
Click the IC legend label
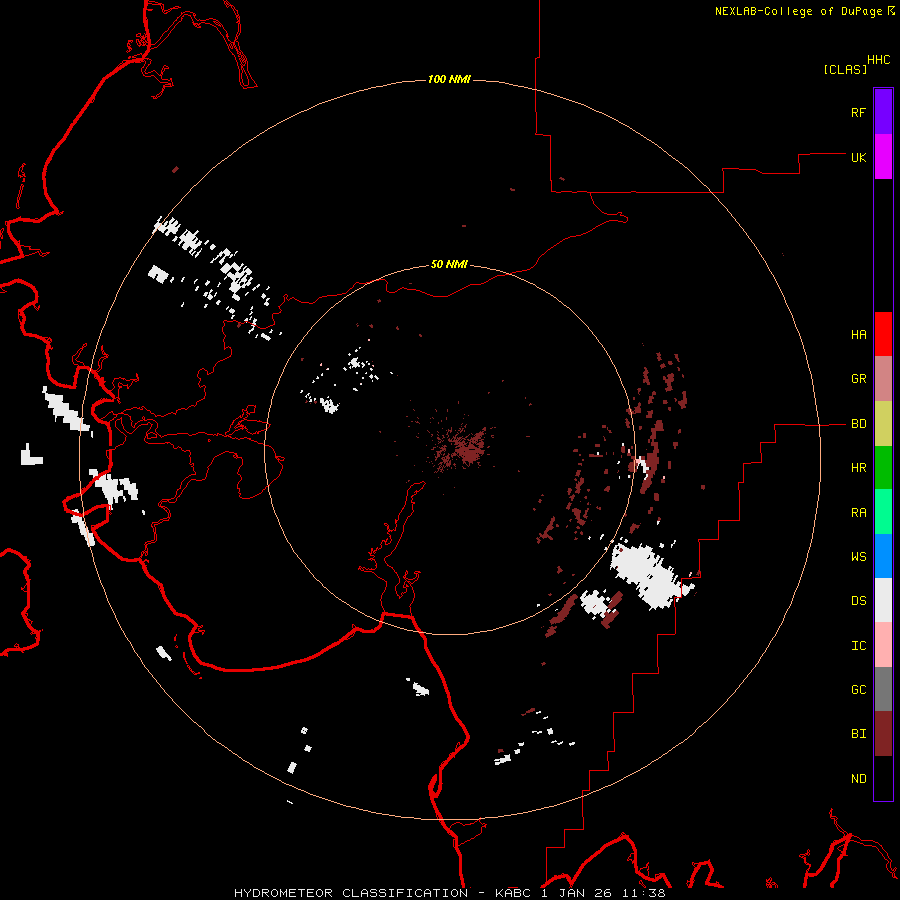coord(858,646)
